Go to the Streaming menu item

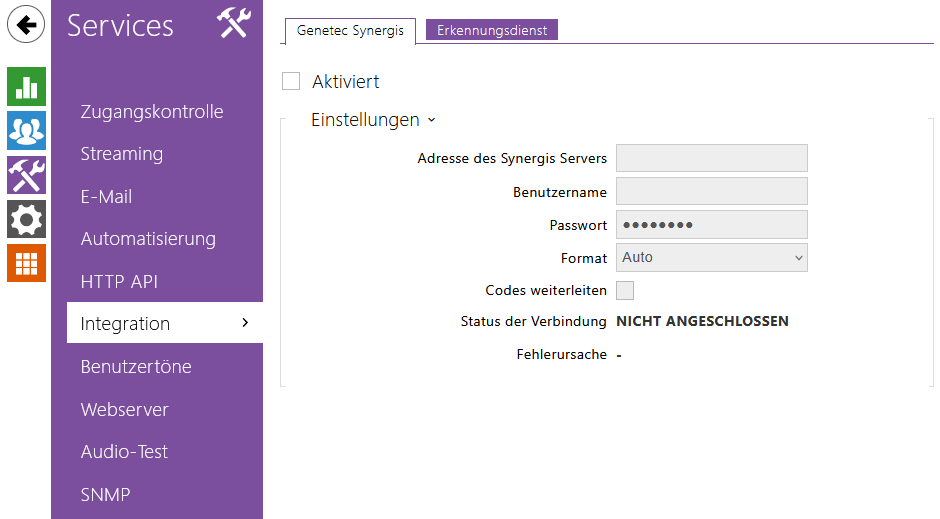click(122, 154)
